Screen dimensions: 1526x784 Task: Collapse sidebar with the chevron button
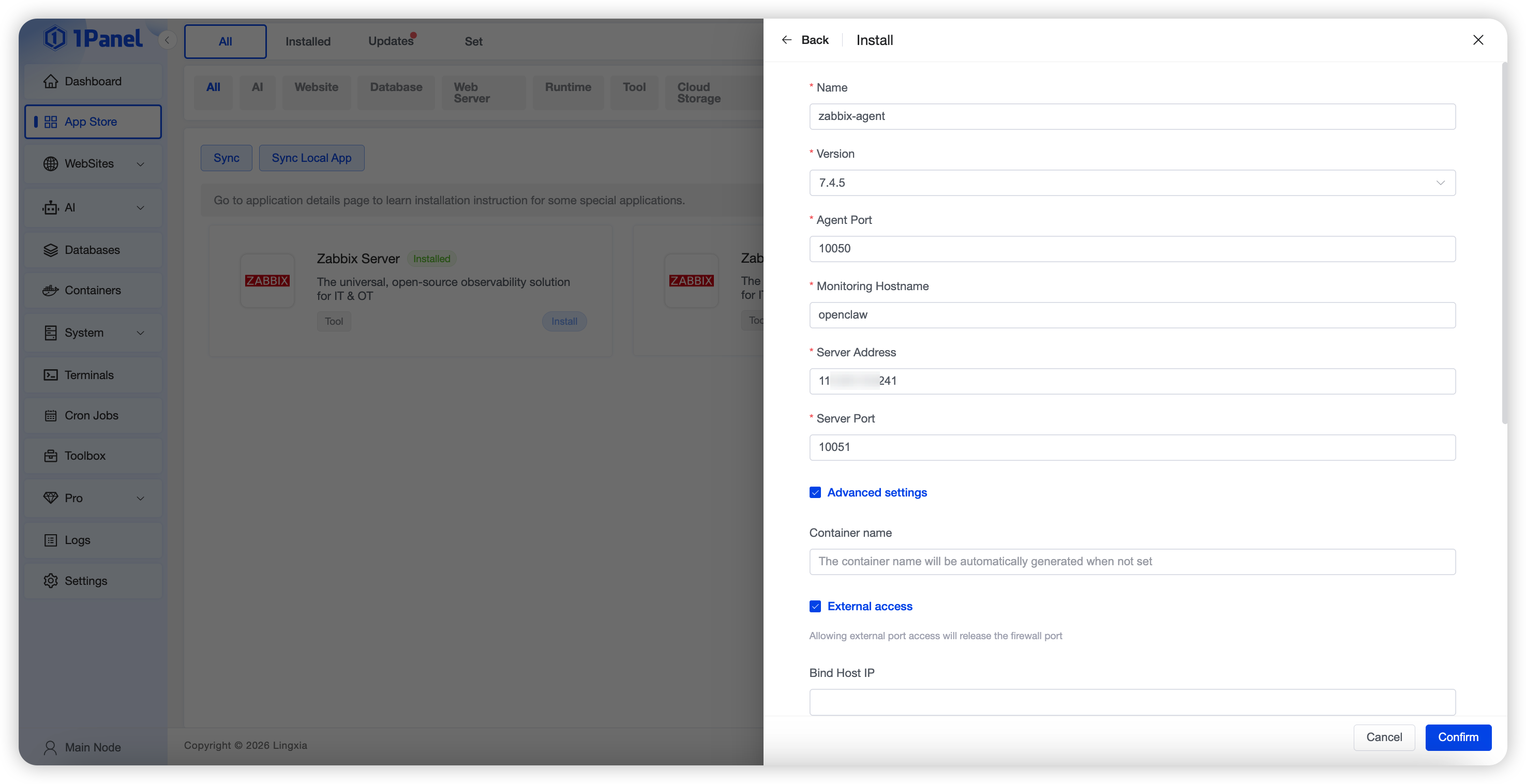click(167, 40)
